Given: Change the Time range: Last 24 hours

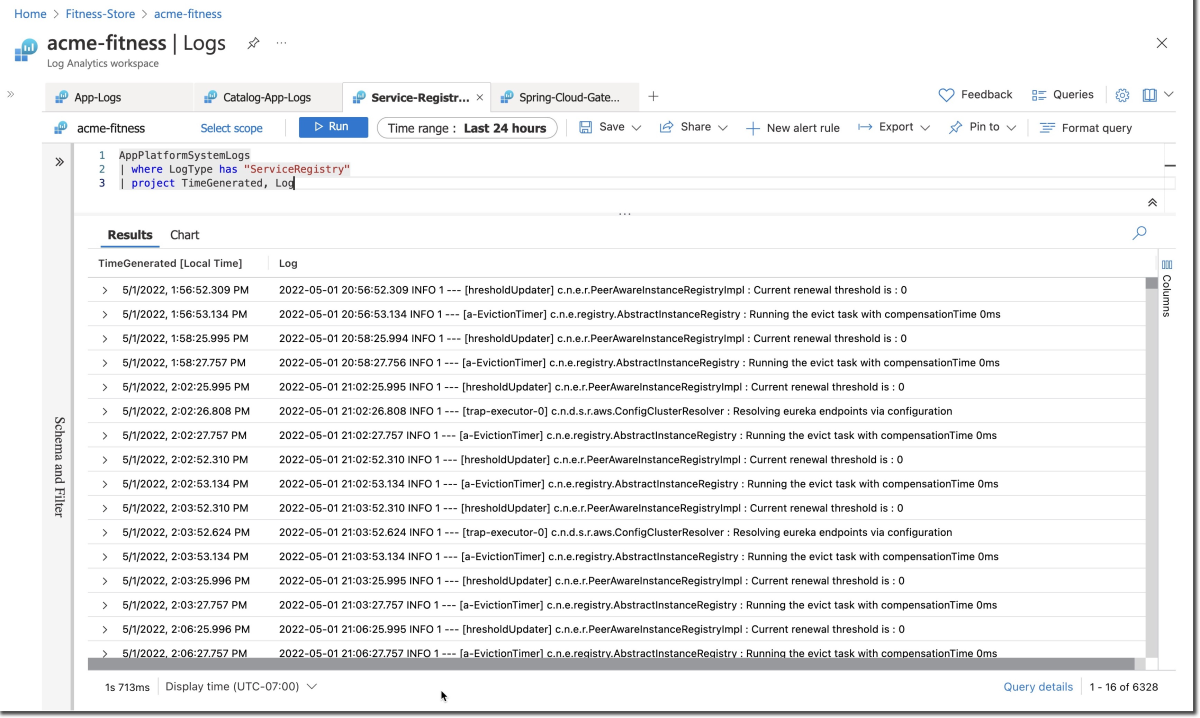Looking at the screenshot, I should [467, 128].
